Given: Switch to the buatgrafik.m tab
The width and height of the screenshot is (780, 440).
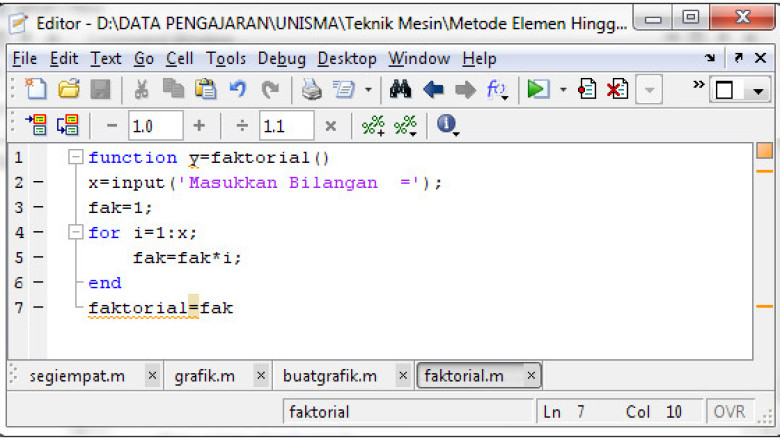Looking at the screenshot, I should pyautogui.click(x=330, y=376).
